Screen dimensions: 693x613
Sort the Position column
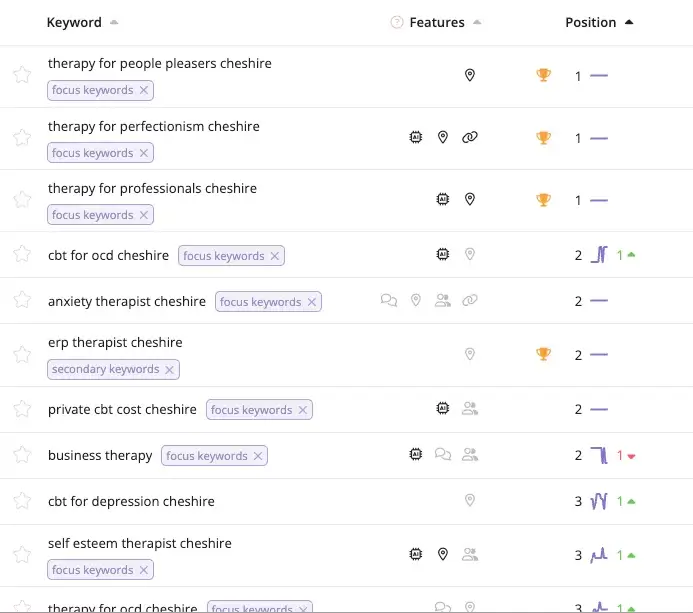629,22
